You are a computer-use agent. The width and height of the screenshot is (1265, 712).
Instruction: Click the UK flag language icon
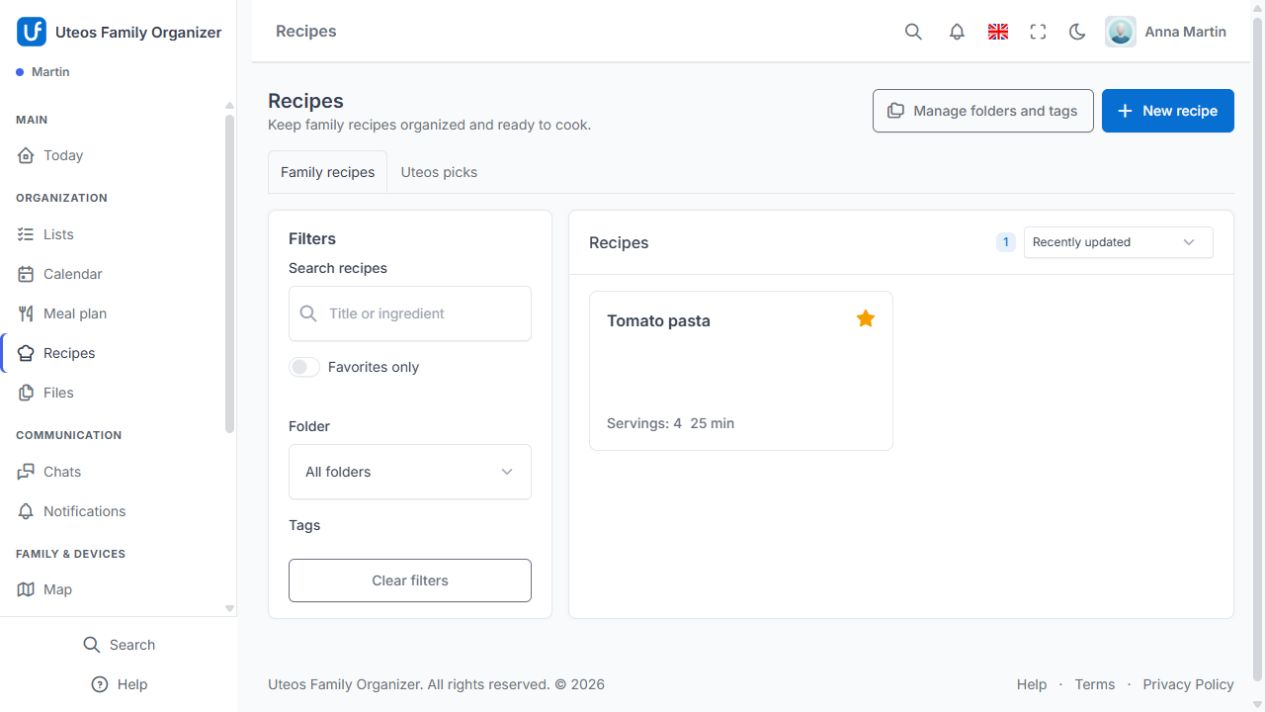click(998, 32)
